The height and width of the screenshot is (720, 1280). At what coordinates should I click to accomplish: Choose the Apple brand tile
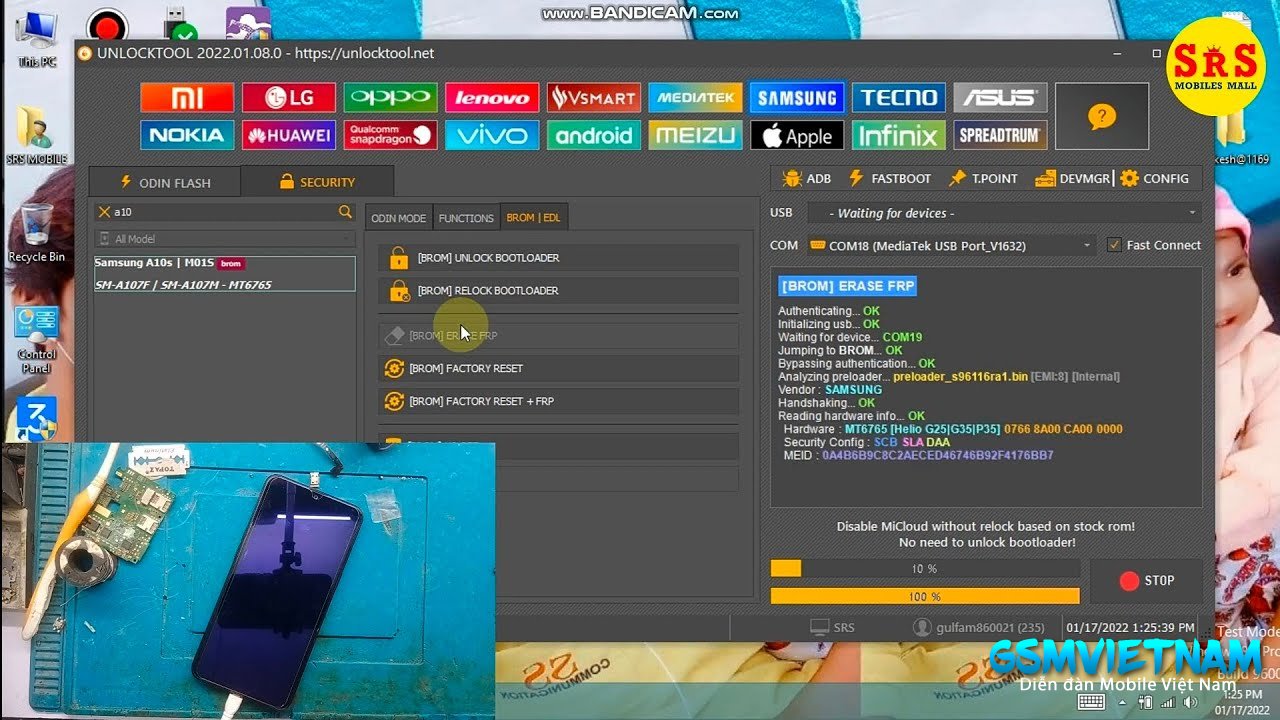(x=797, y=135)
